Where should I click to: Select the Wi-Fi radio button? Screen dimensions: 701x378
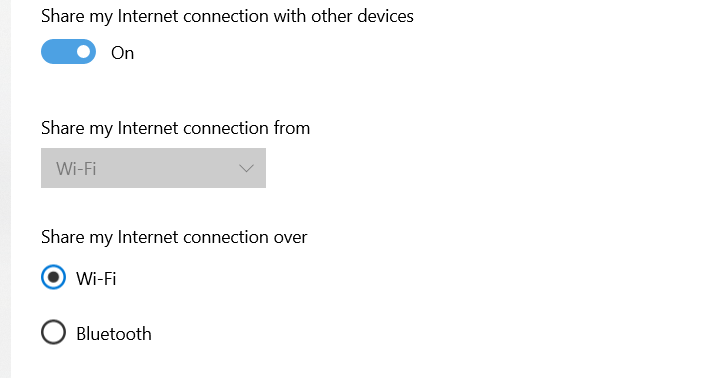pos(53,277)
